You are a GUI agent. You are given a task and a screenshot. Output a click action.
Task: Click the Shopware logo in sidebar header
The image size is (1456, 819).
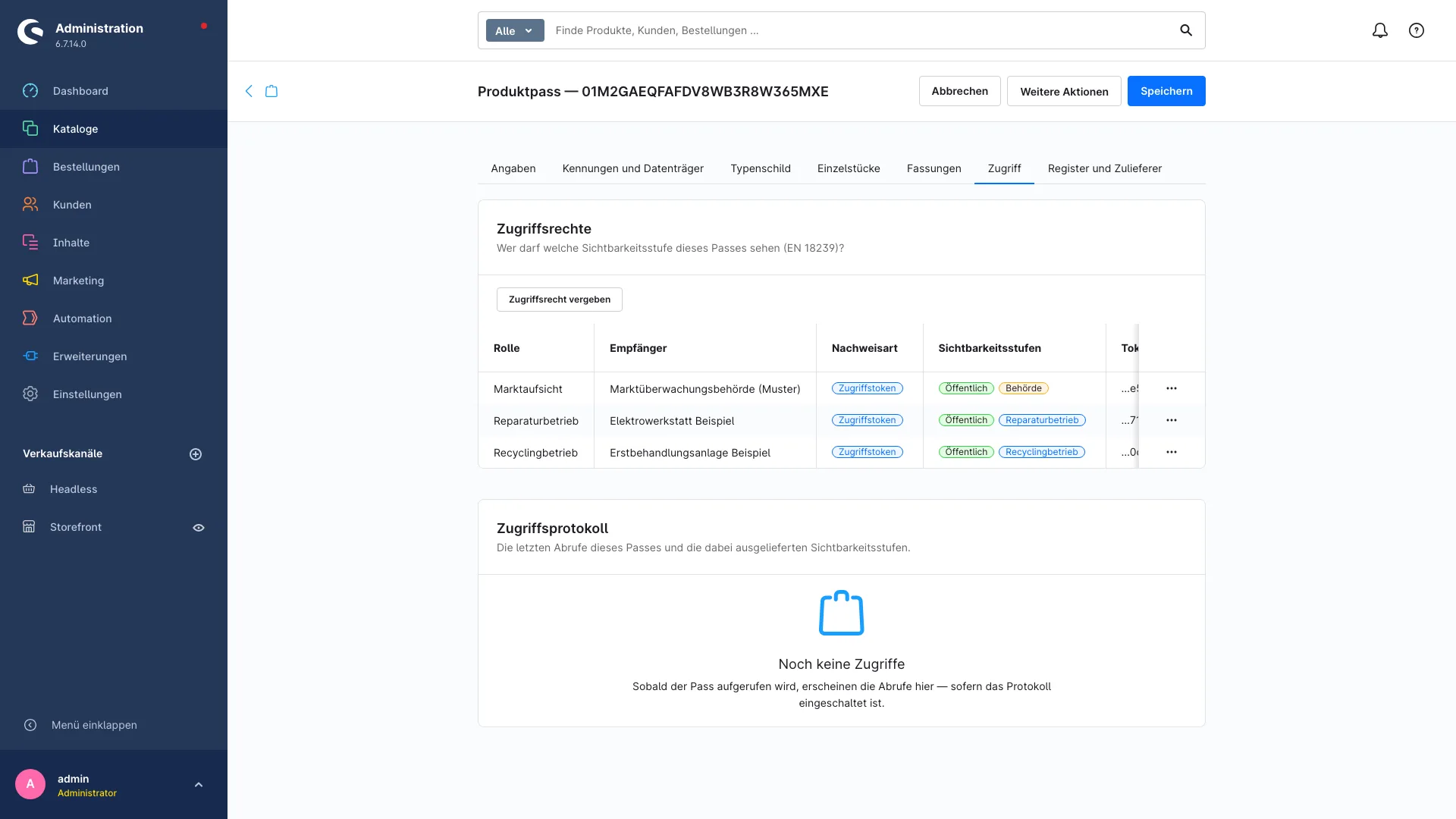tap(30, 31)
